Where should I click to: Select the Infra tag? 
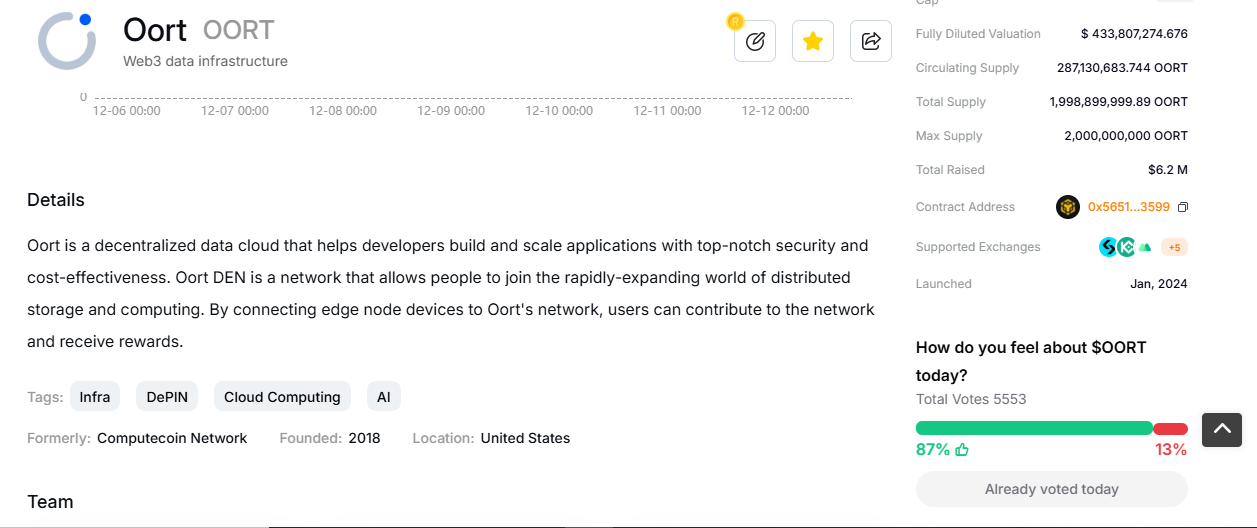pos(95,397)
